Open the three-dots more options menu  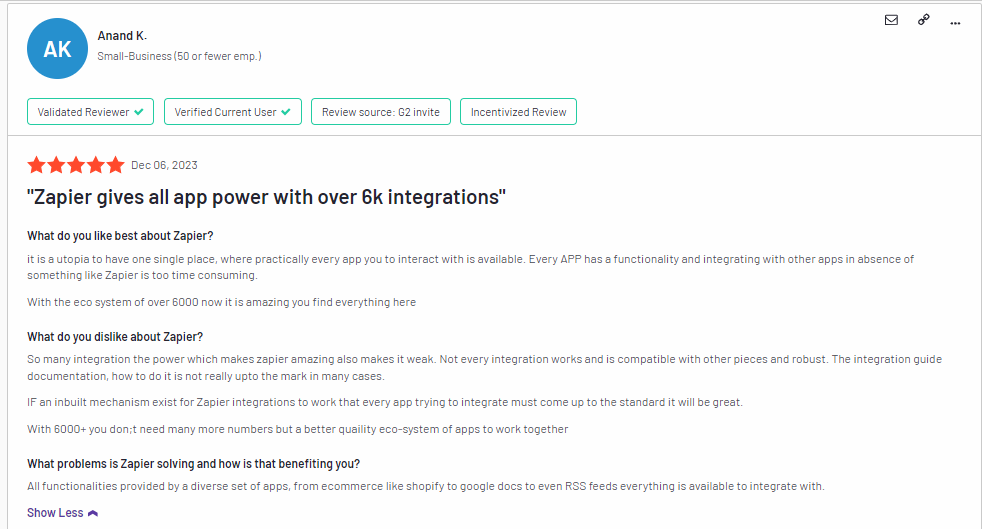point(955,23)
